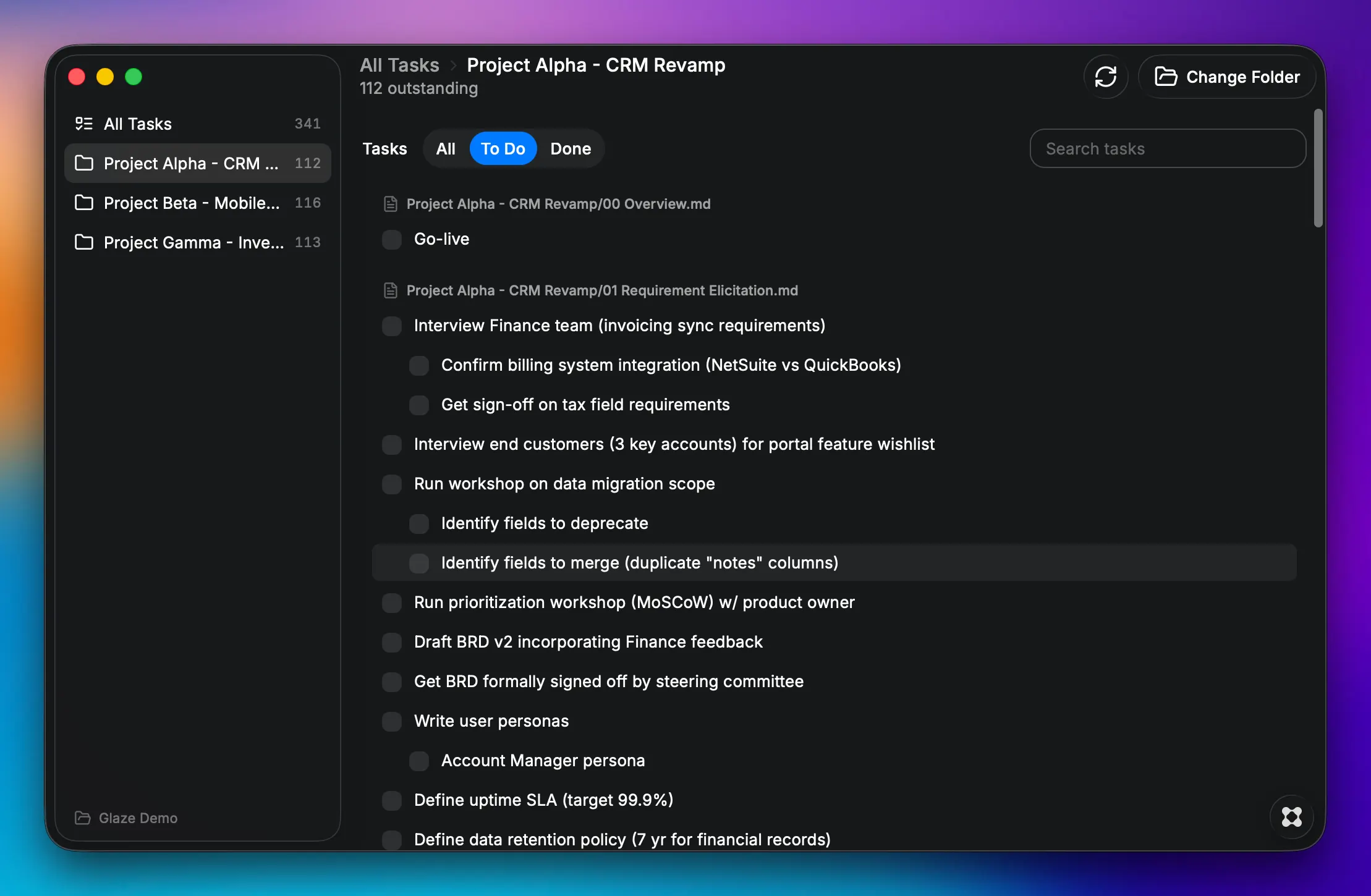Open All Tasks in the sidebar
Screen dimensions: 1371x896
198,124
